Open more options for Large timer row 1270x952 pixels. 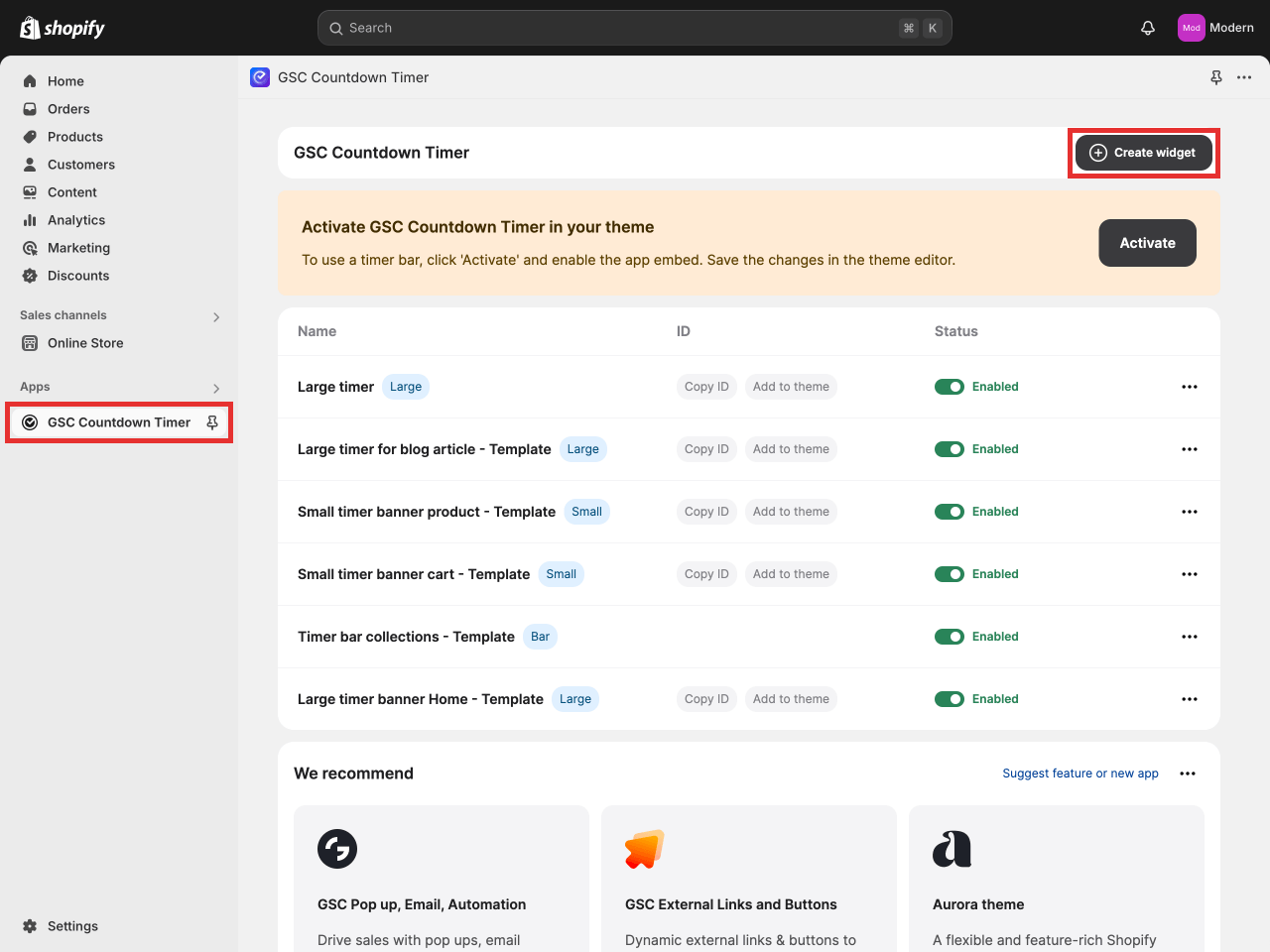pyautogui.click(x=1190, y=387)
